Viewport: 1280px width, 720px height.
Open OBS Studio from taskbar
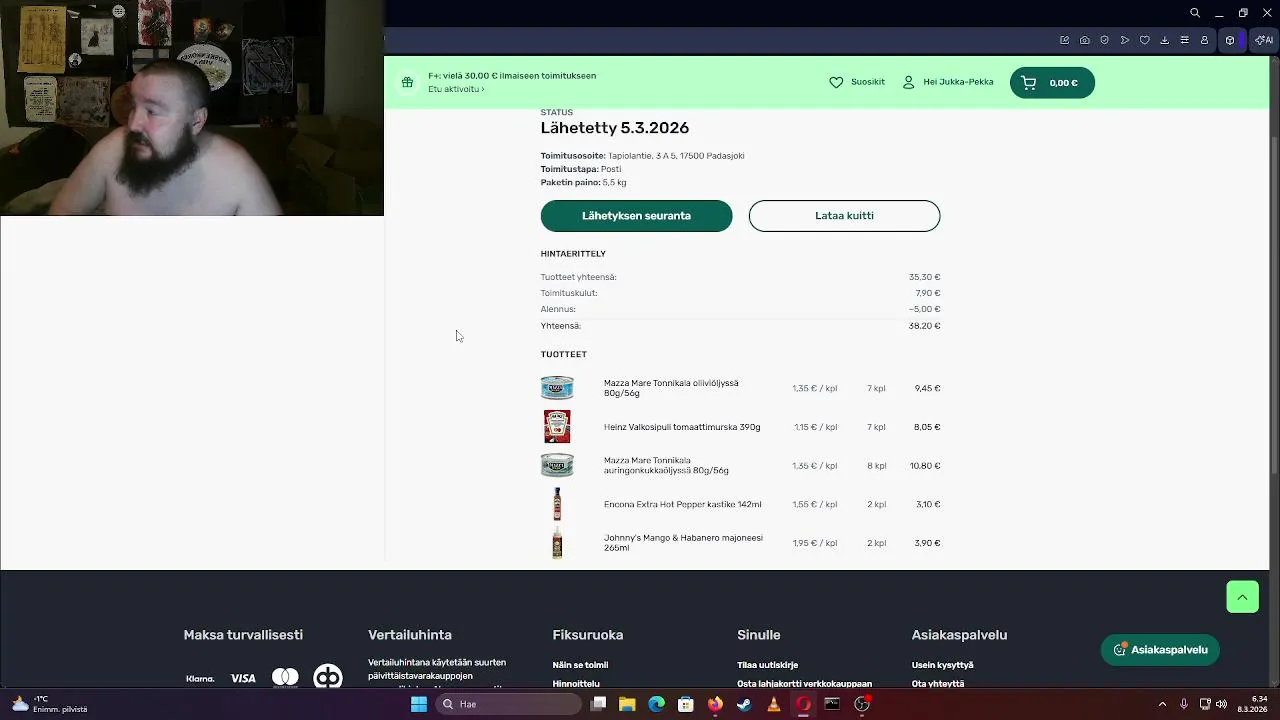tap(862, 704)
